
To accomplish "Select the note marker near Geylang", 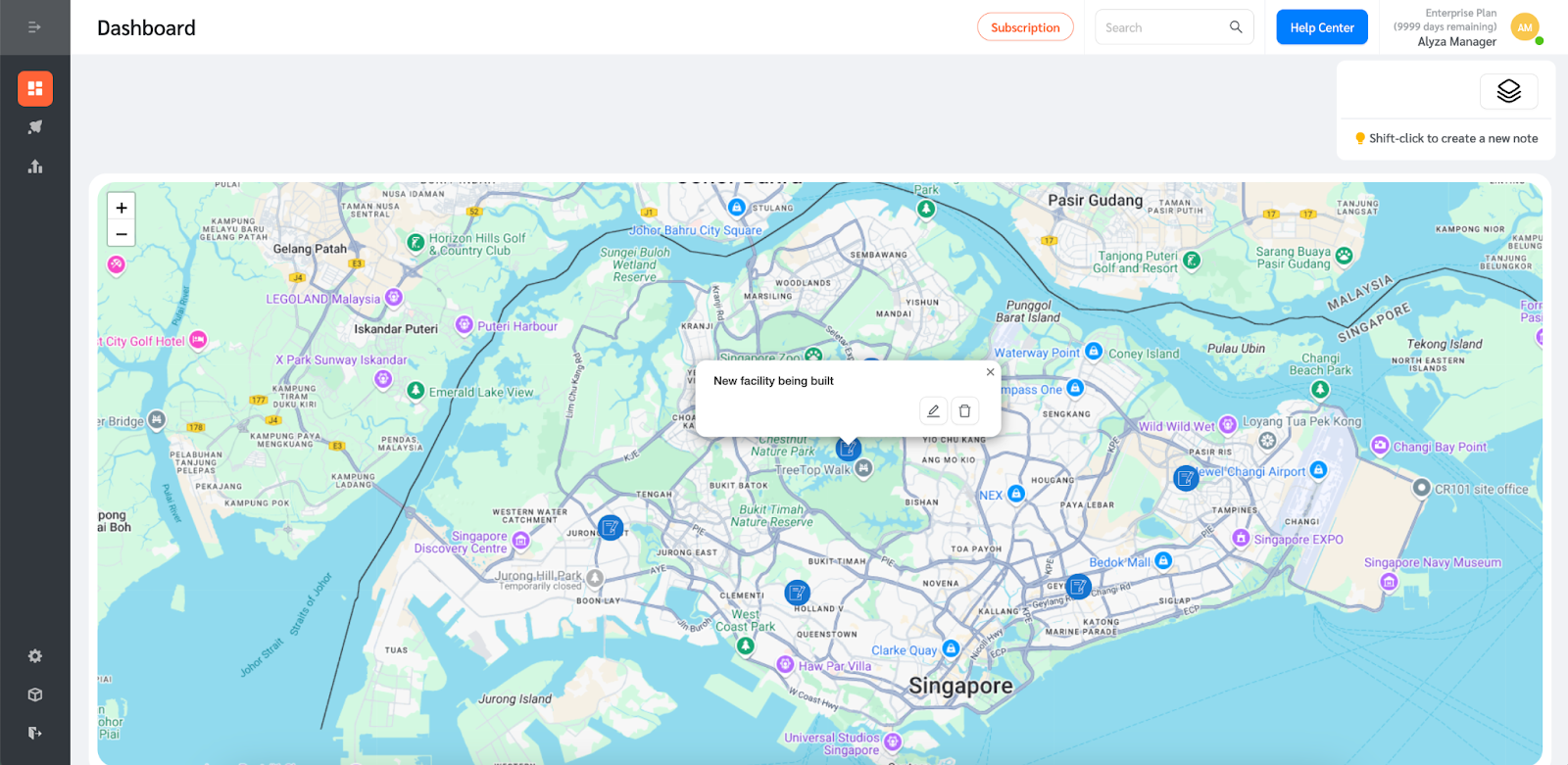I will pos(1078,587).
